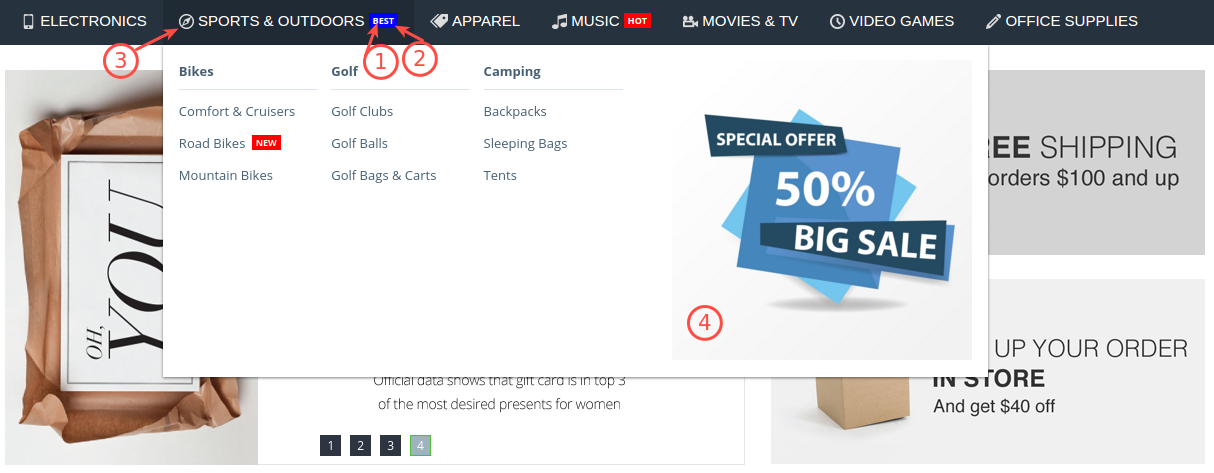Click the 50% Big Sale banner
The width and height of the screenshot is (1214, 473).
822,209
